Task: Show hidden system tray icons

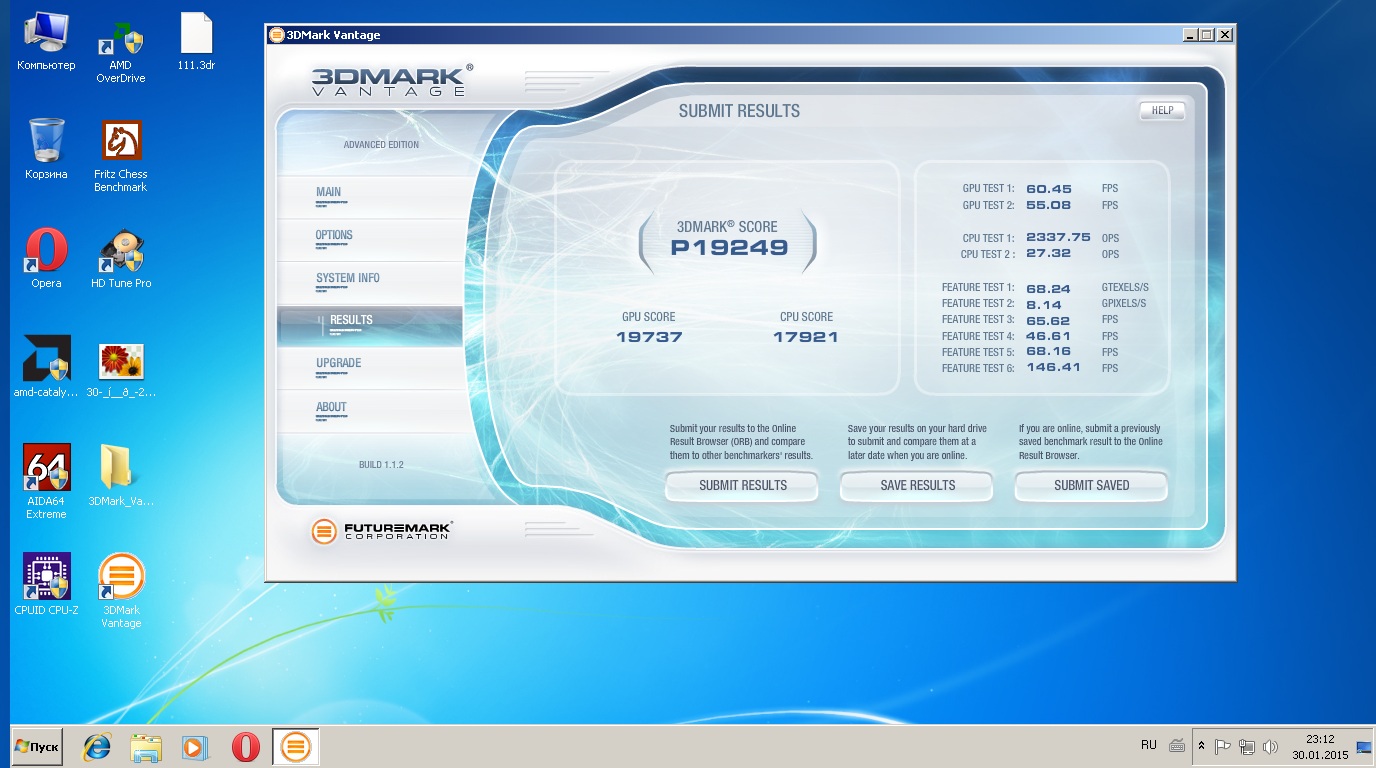Action: tap(1201, 747)
